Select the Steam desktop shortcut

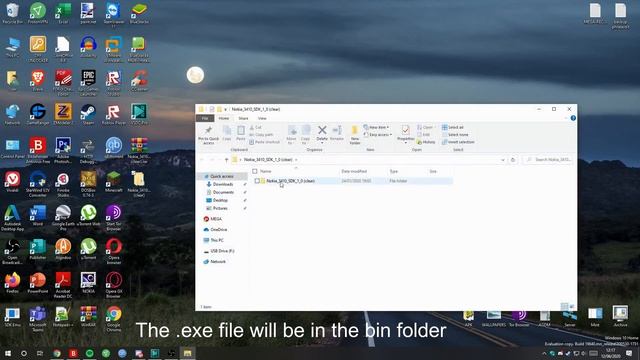click(x=88, y=114)
